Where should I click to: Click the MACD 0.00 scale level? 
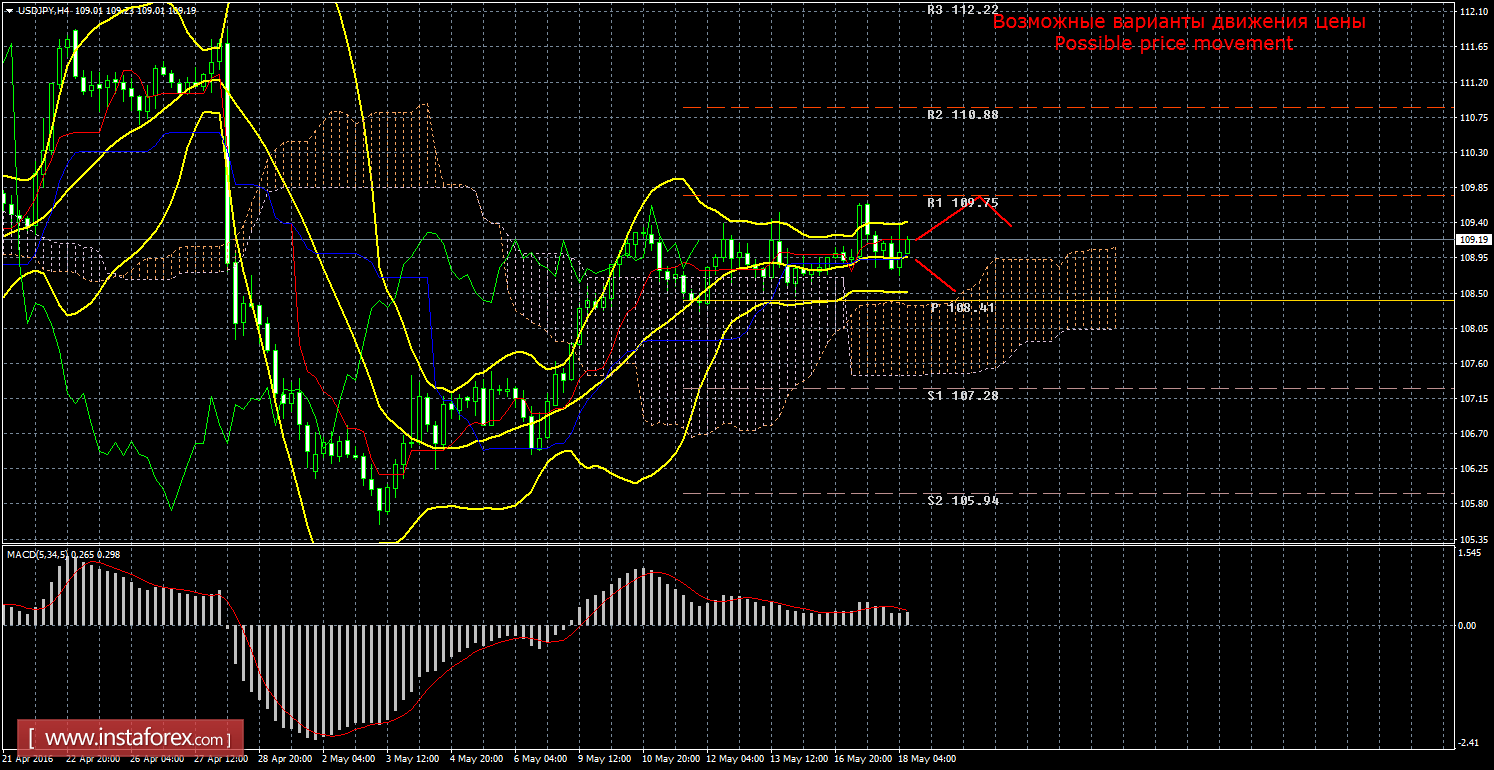pos(1466,626)
